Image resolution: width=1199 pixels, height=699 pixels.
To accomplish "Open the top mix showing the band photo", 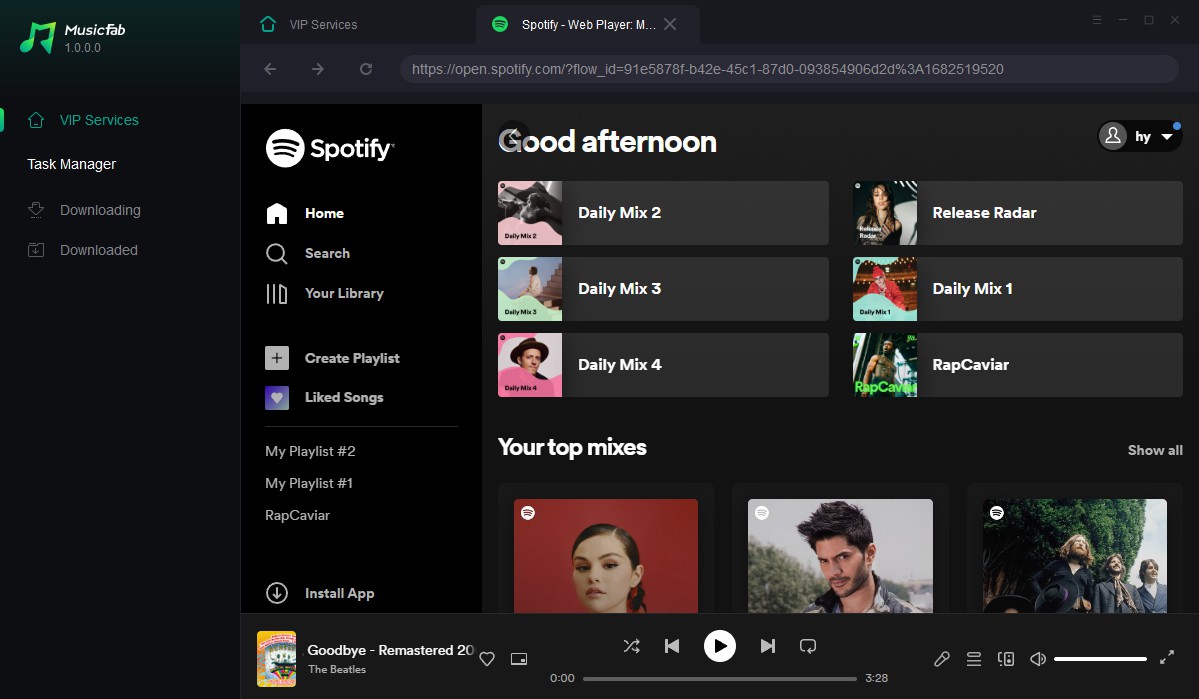I will click(x=1074, y=556).
